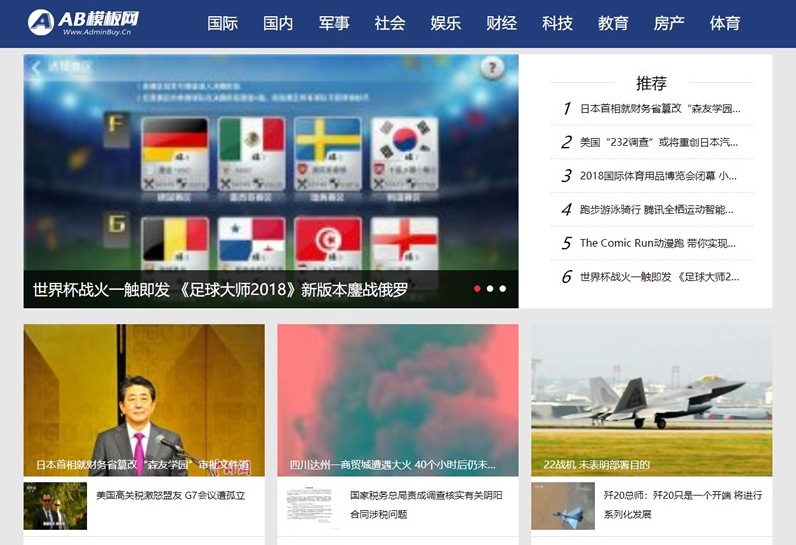
Task: Select the first red carousel dot
Action: point(477,289)
